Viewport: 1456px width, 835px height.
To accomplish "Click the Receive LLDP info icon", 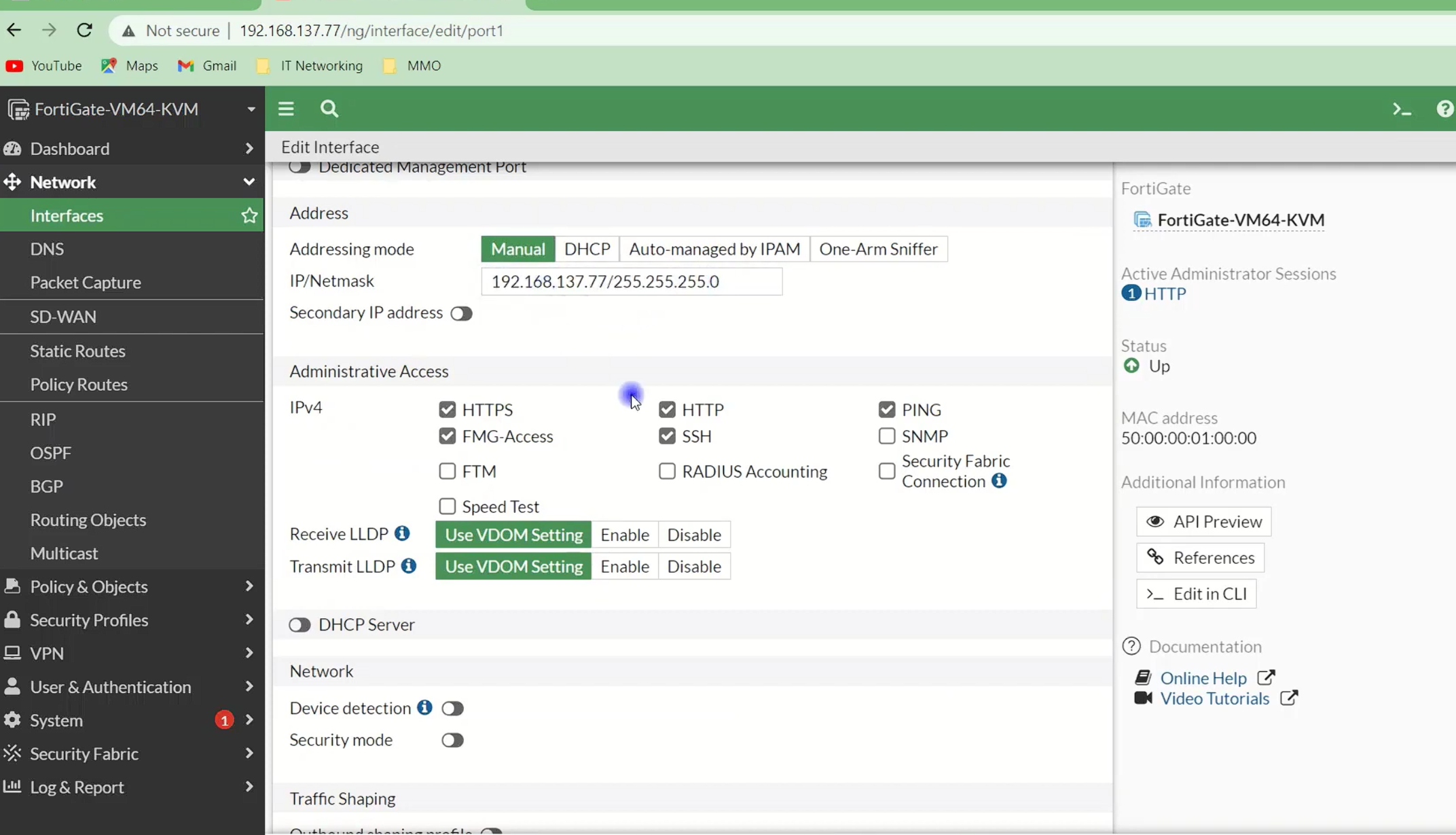I will 402,533.
